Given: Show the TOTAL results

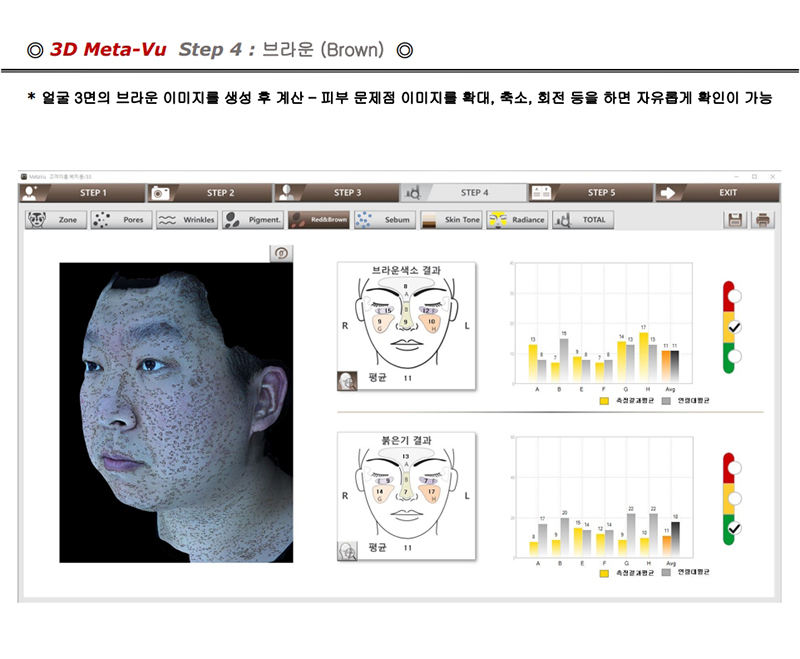Looking at the screenshot, I should (583, 220).
